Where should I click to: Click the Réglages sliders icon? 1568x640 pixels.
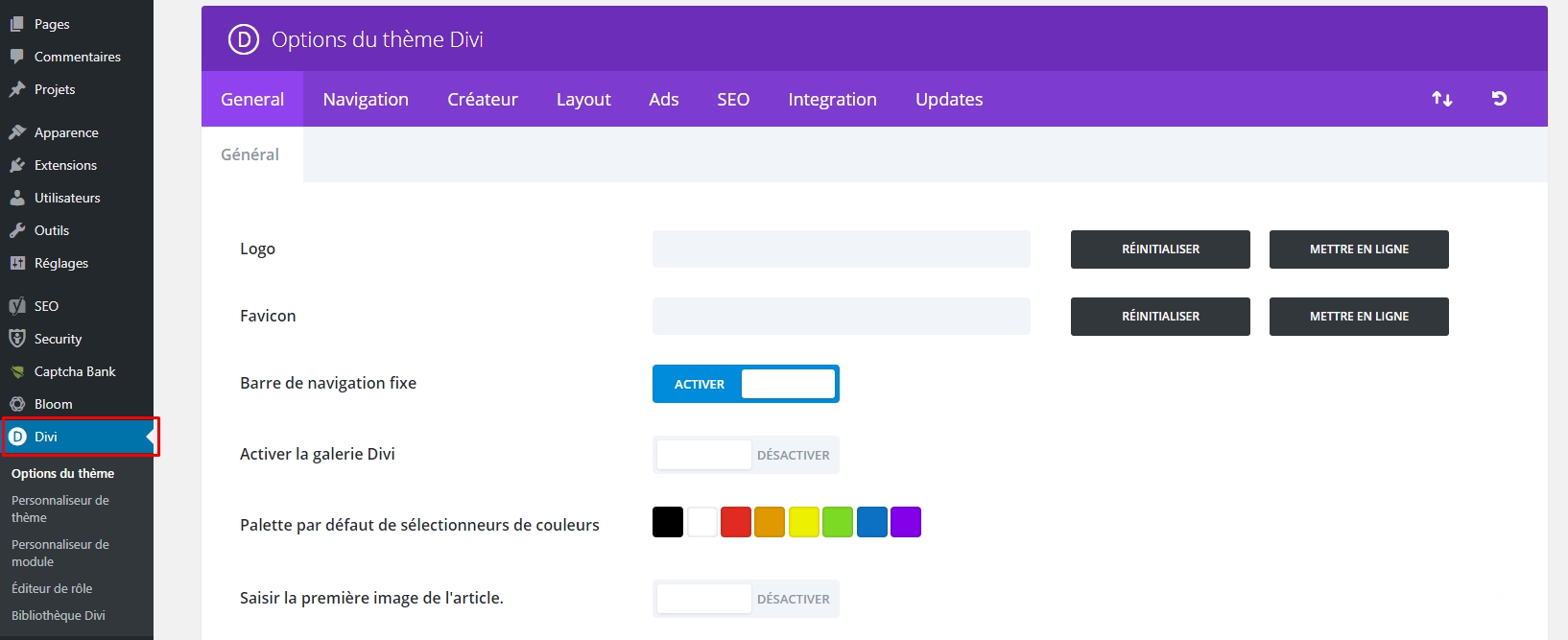point(17,263)
